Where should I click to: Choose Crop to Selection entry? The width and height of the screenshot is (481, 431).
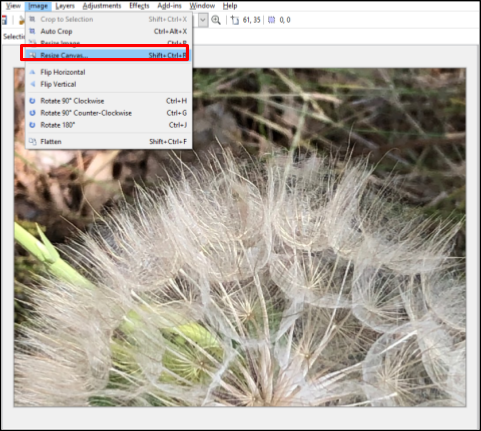pyautogui.click(x=108, y=19)
